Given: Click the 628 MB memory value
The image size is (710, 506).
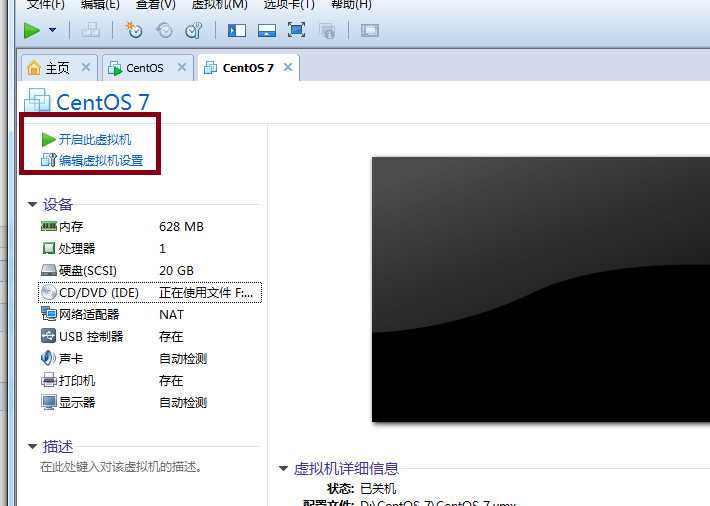Looking at the screenshot, I should point(181,226).
